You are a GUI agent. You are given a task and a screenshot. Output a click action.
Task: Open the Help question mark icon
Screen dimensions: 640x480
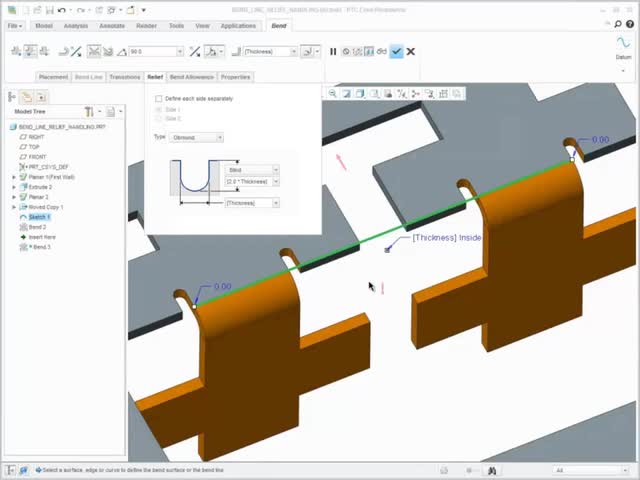pos(630,24)
